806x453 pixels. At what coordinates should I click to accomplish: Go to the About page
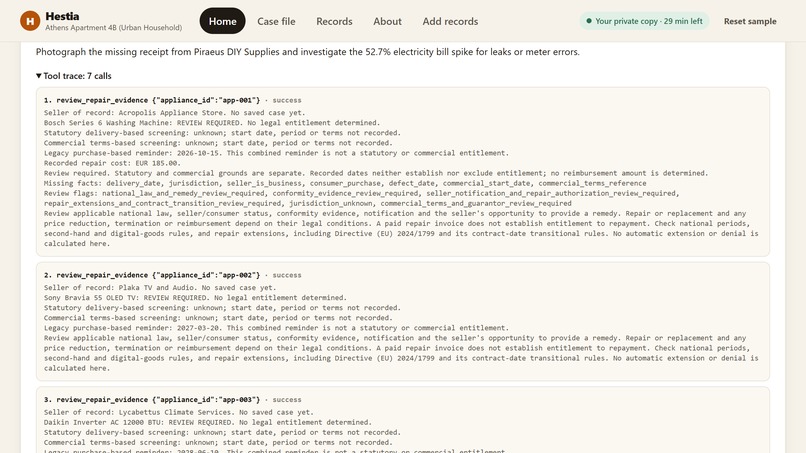387,21
